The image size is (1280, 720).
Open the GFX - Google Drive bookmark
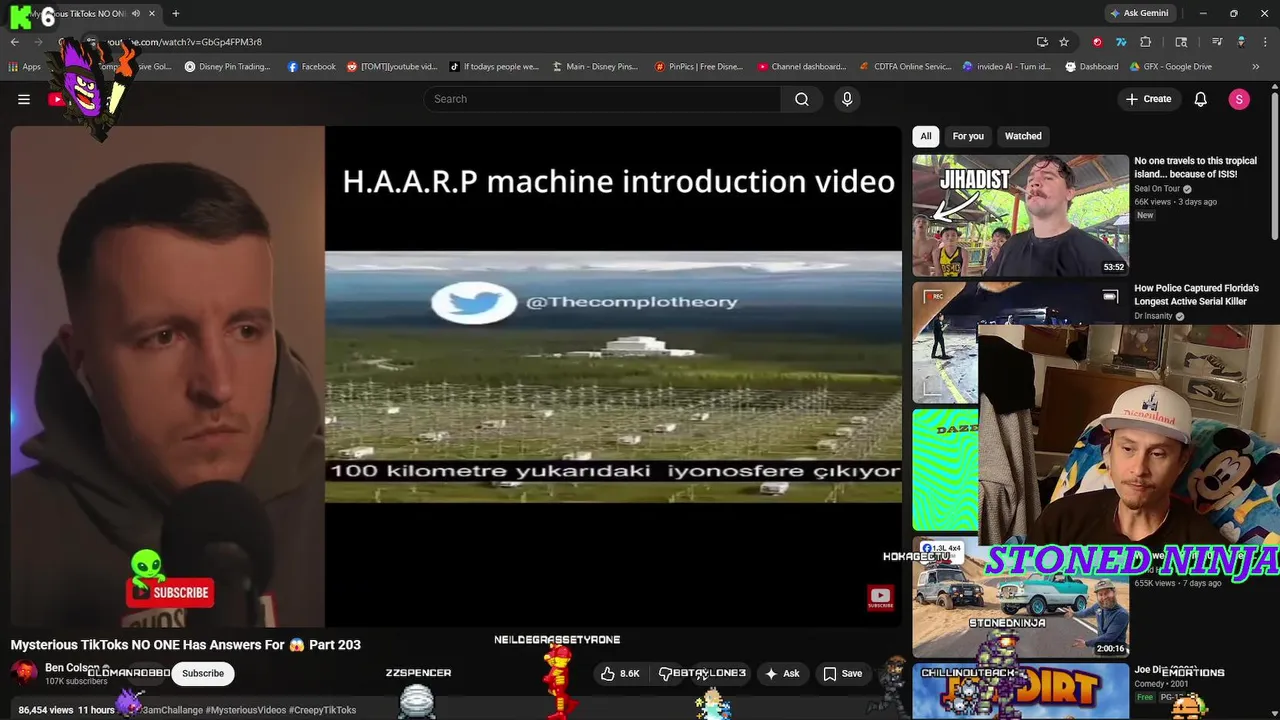[1171, 67]
